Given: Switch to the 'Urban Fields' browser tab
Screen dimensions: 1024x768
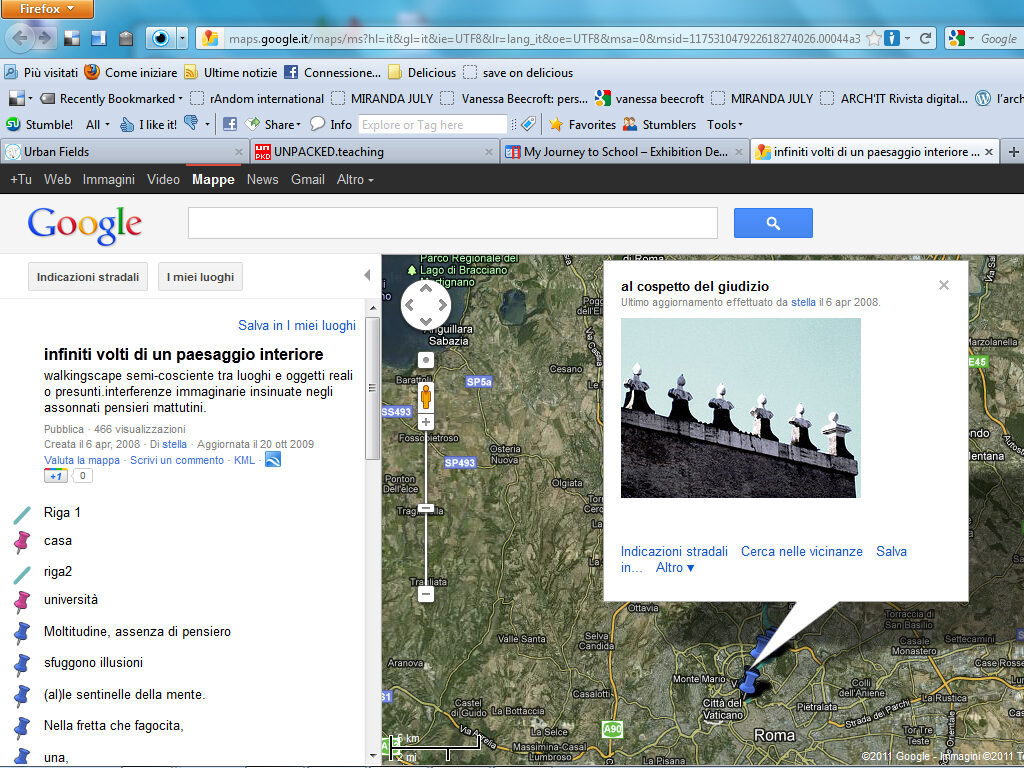Looking at the screenshot, I should coord(122,152).
